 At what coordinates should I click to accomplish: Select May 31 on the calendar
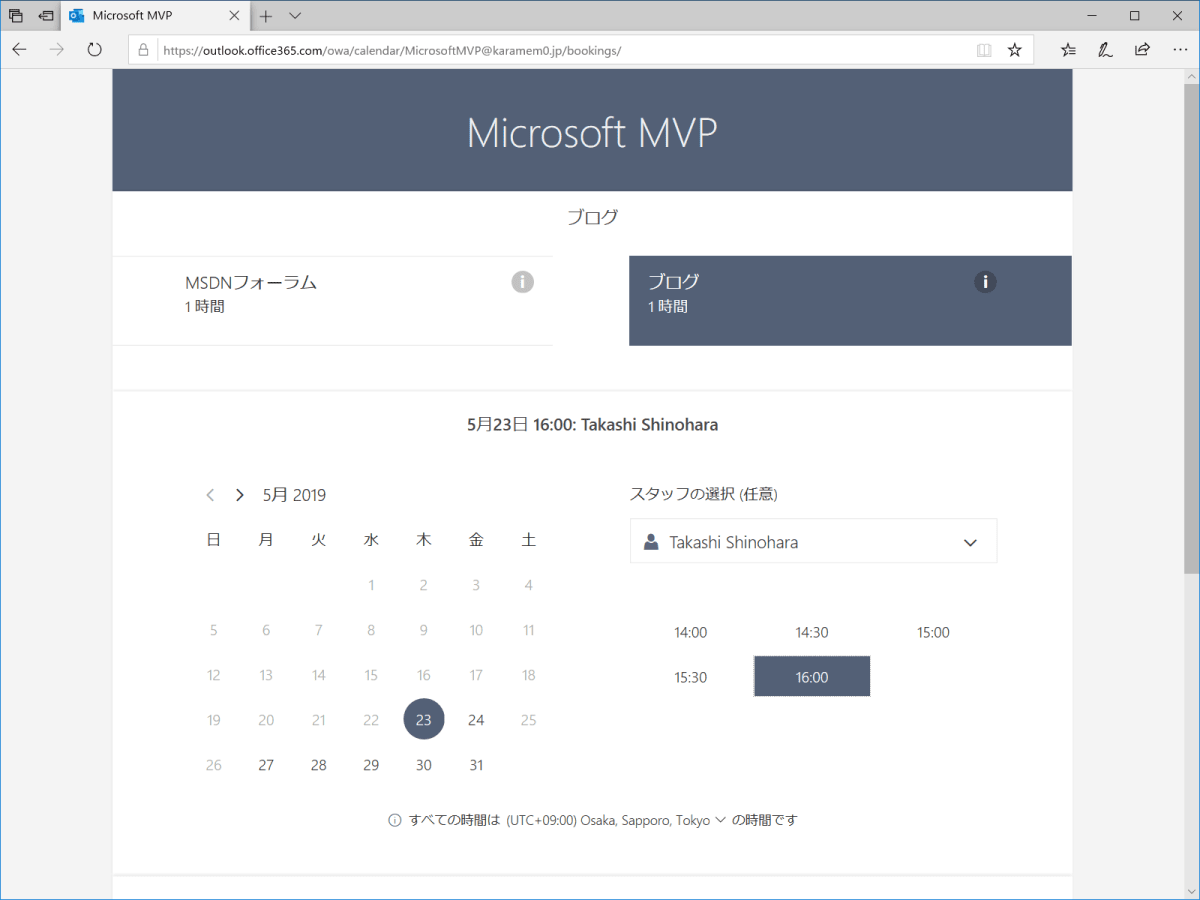click(x=476, y=764)
